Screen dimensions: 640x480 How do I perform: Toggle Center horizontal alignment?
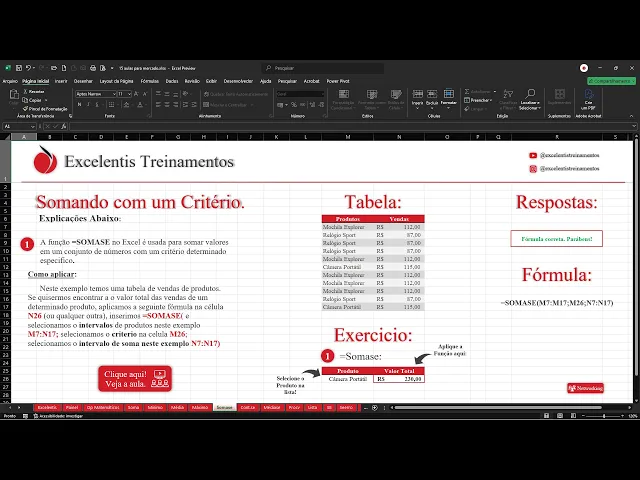pyautogui.click(x=167, y=105)
